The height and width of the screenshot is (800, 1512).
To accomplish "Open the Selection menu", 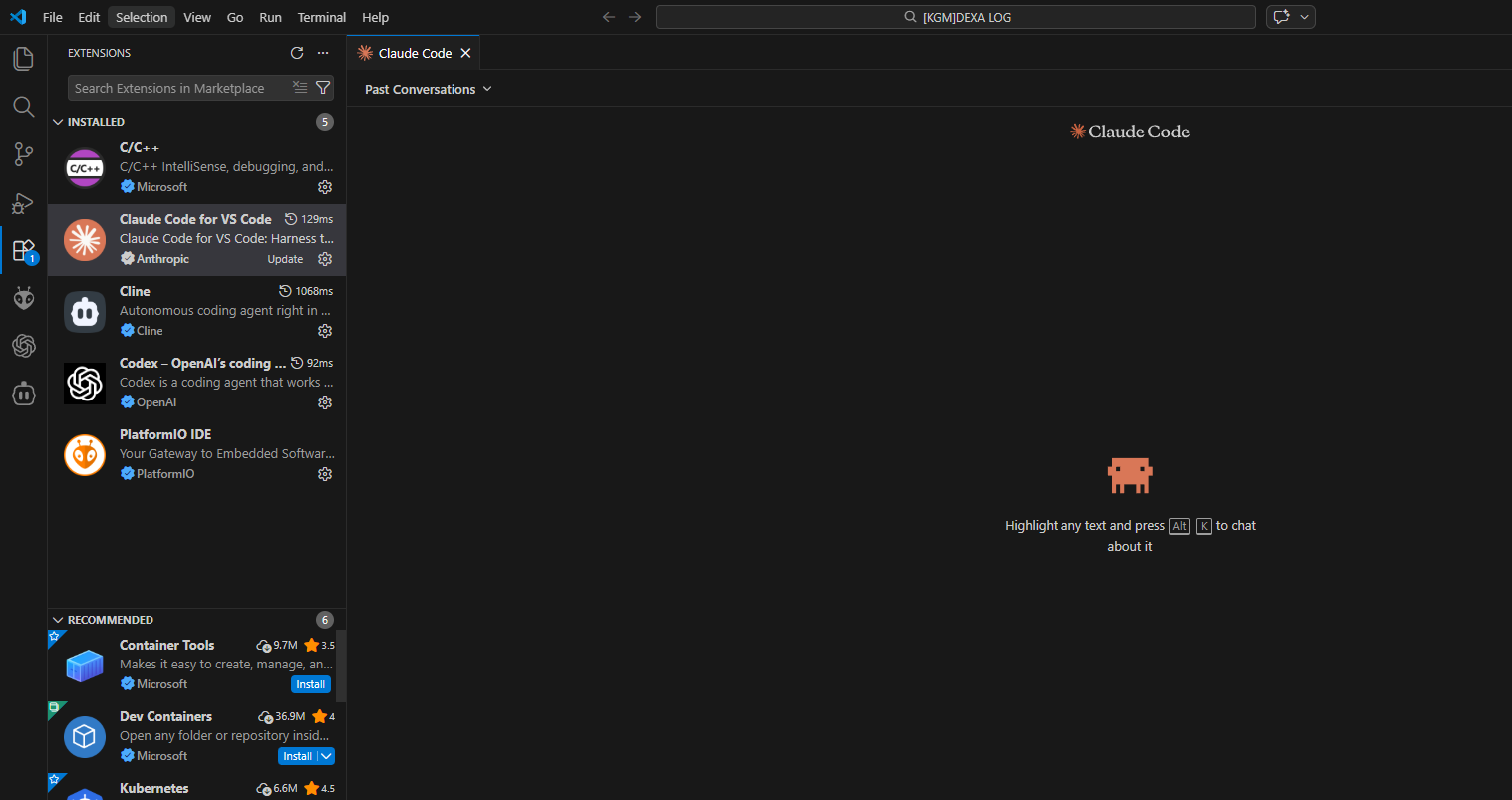I will pyautogui.click(x=142, y=17).
